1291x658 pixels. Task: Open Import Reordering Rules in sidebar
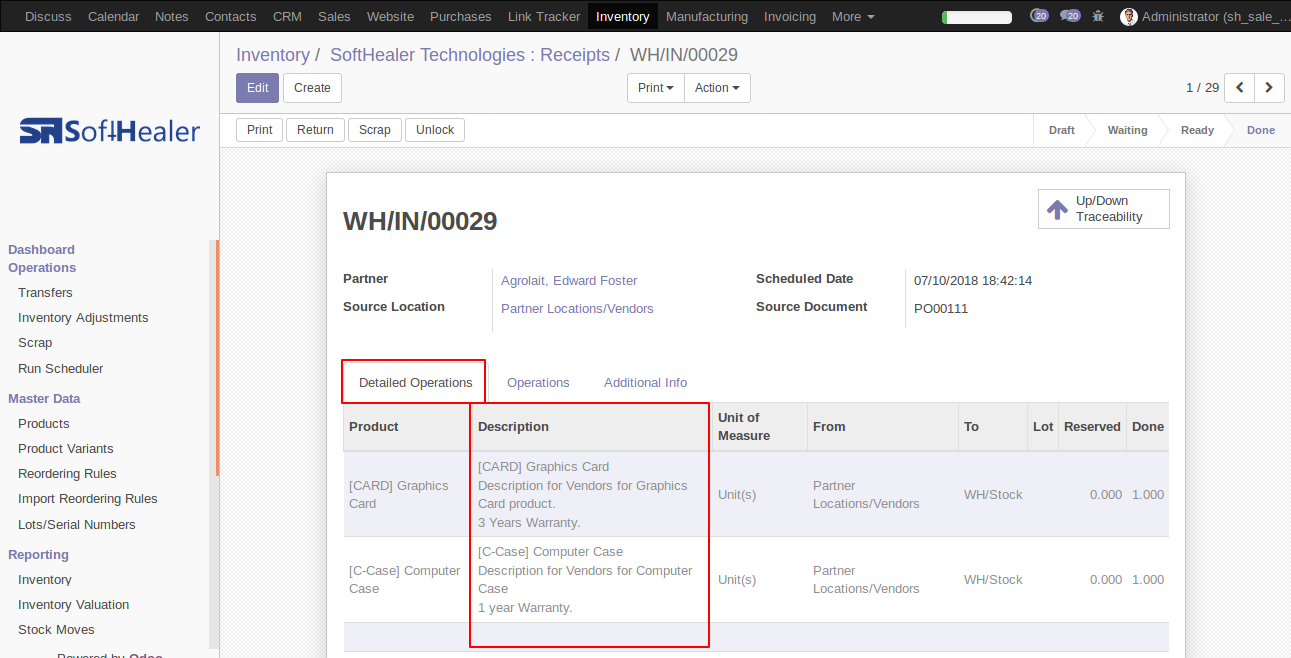(x=88, y=499)
